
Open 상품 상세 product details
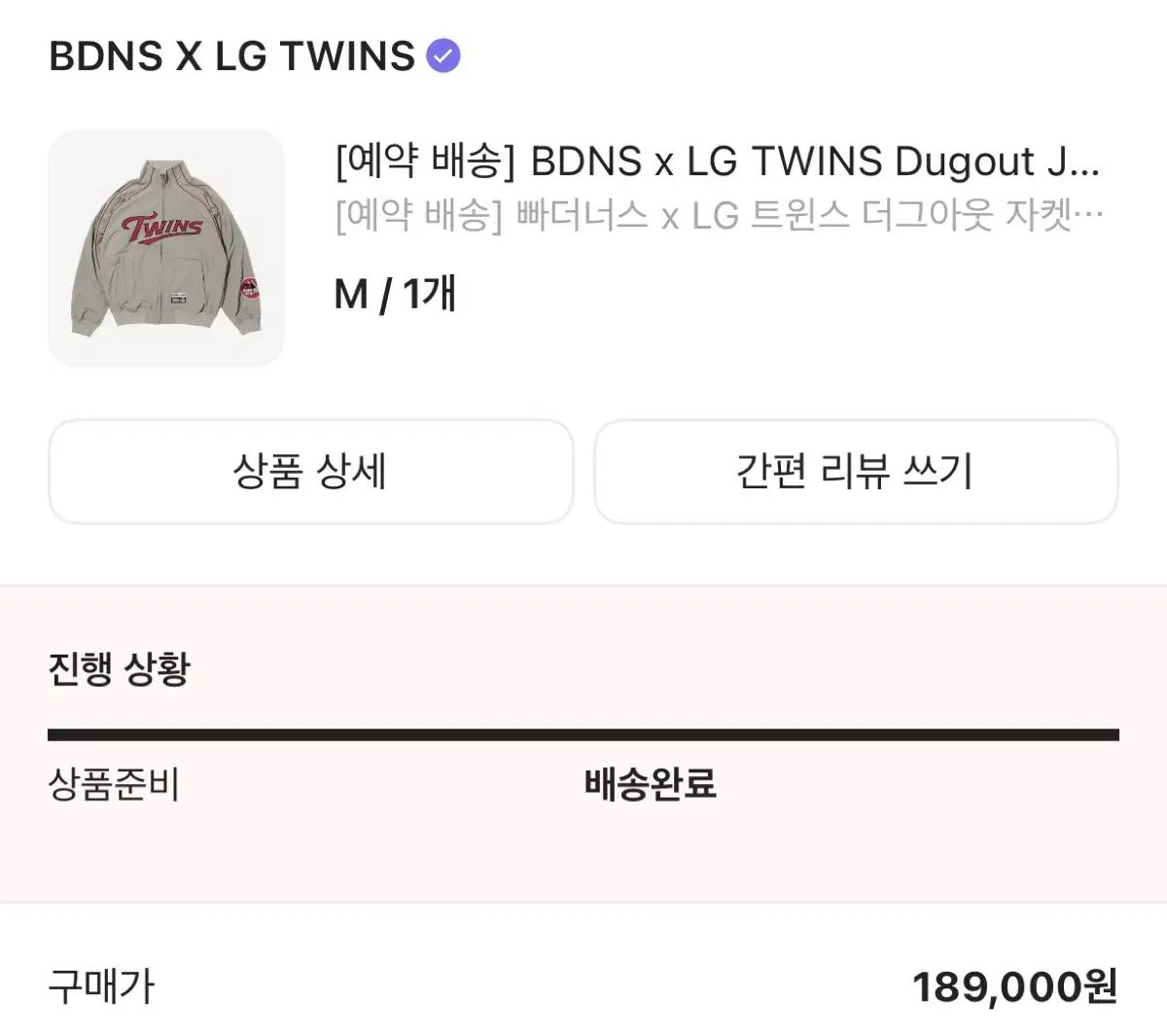[310, 472]
